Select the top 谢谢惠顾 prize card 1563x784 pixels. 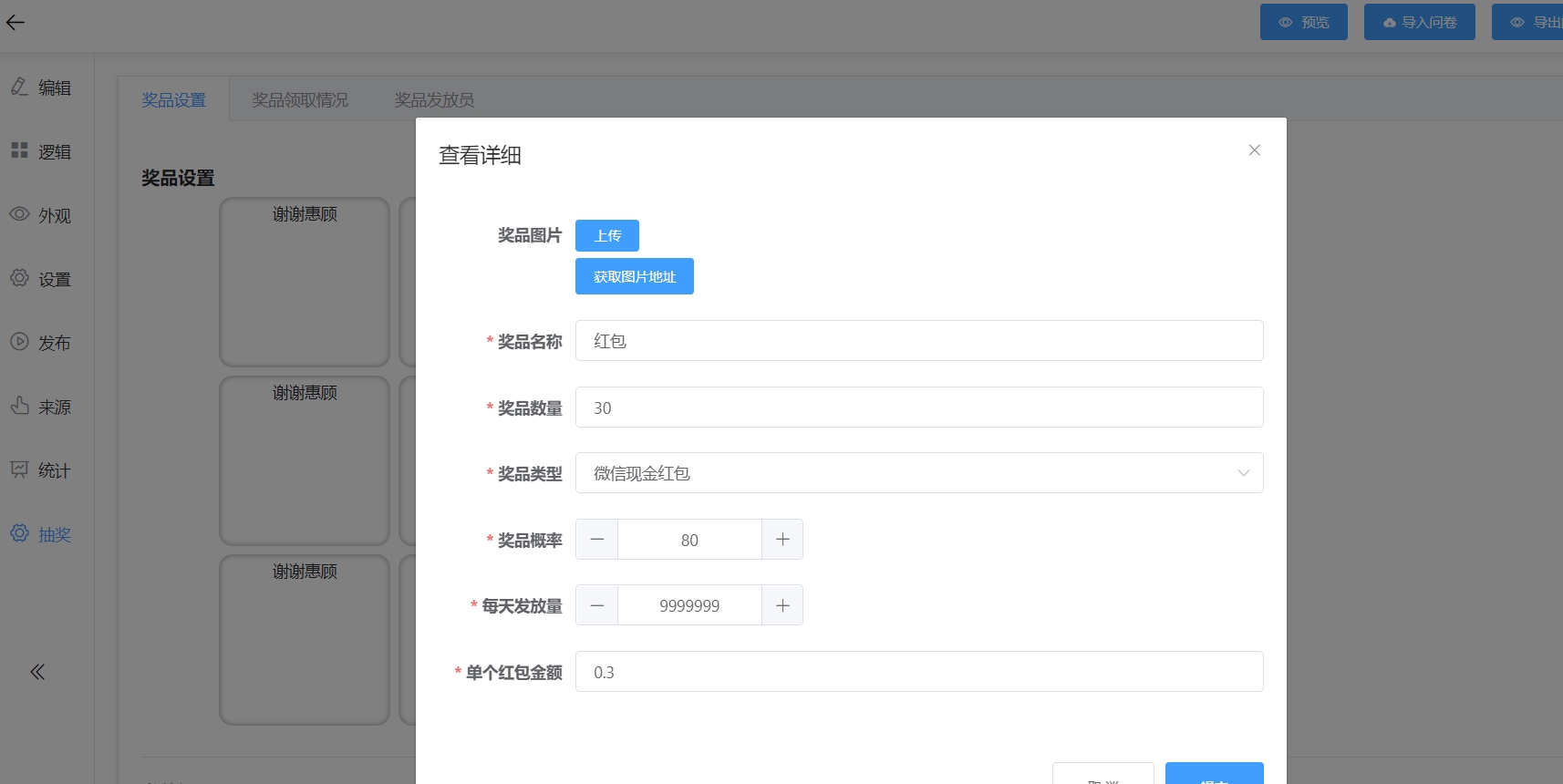(x=305, y=282)
